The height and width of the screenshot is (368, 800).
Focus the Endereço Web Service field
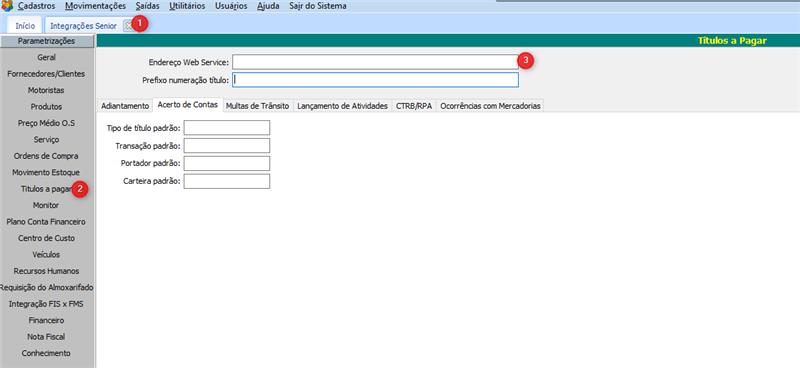pyautogui.click(x=376, y=62)
